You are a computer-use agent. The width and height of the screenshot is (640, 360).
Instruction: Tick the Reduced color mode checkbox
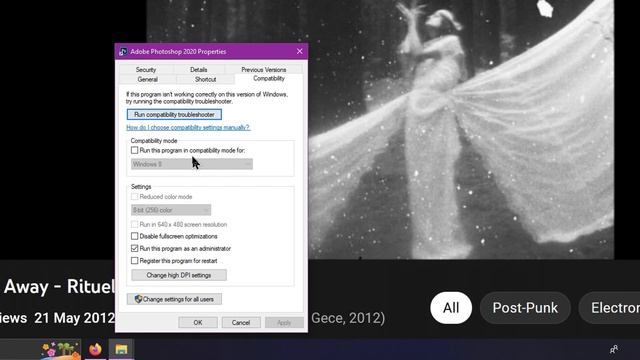pos(134,197)
